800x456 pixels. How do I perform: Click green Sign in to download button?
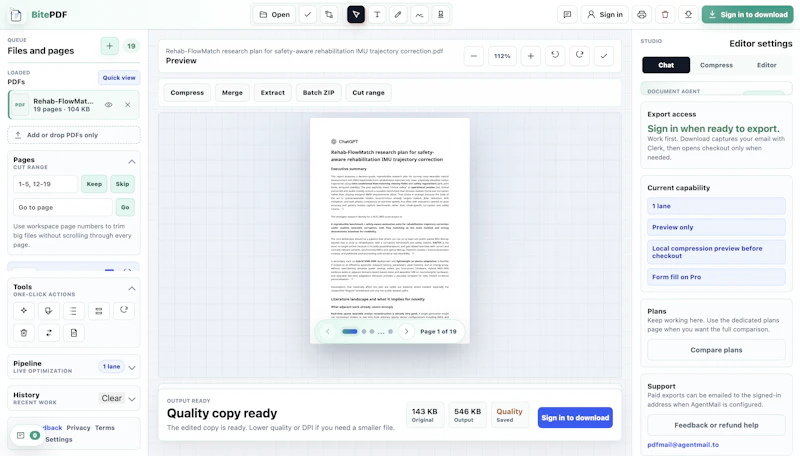(x=747, y=15)
